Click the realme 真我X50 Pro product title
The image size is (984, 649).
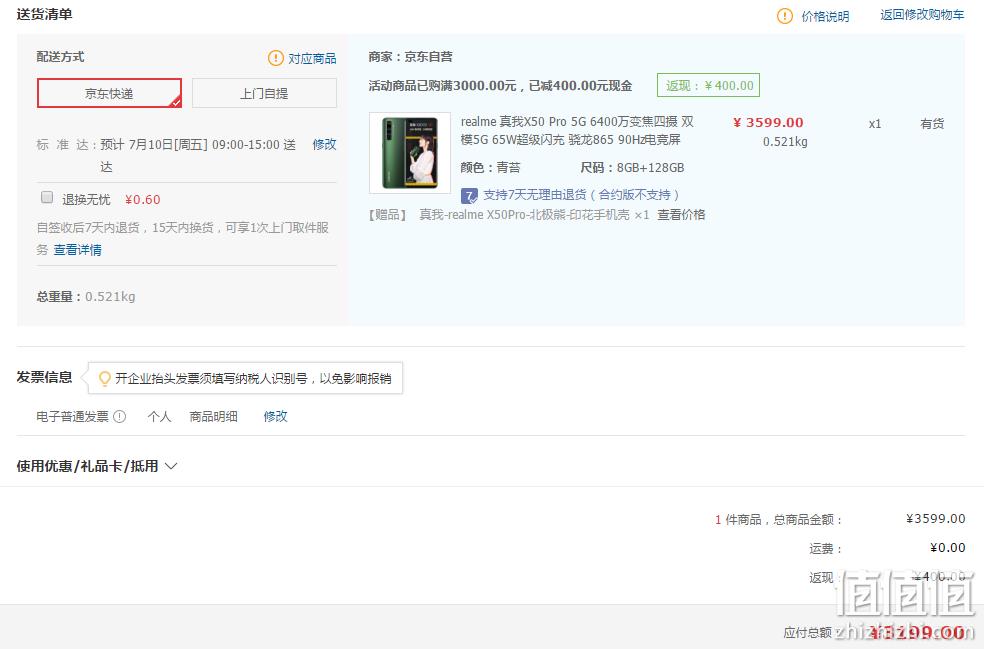tap(577, 131)
